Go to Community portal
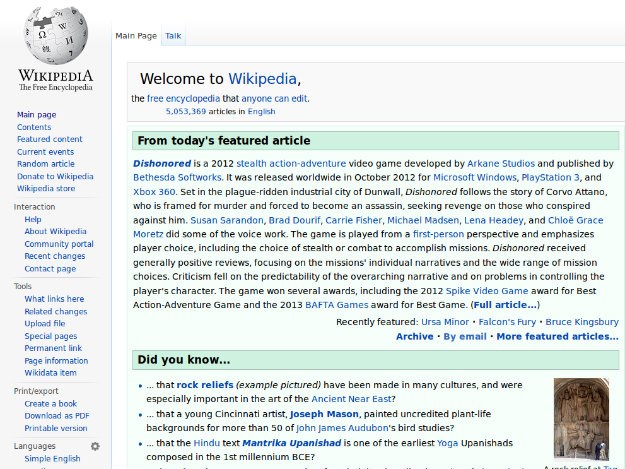This screenshot has height=469, width=625. tap(59, 244)
